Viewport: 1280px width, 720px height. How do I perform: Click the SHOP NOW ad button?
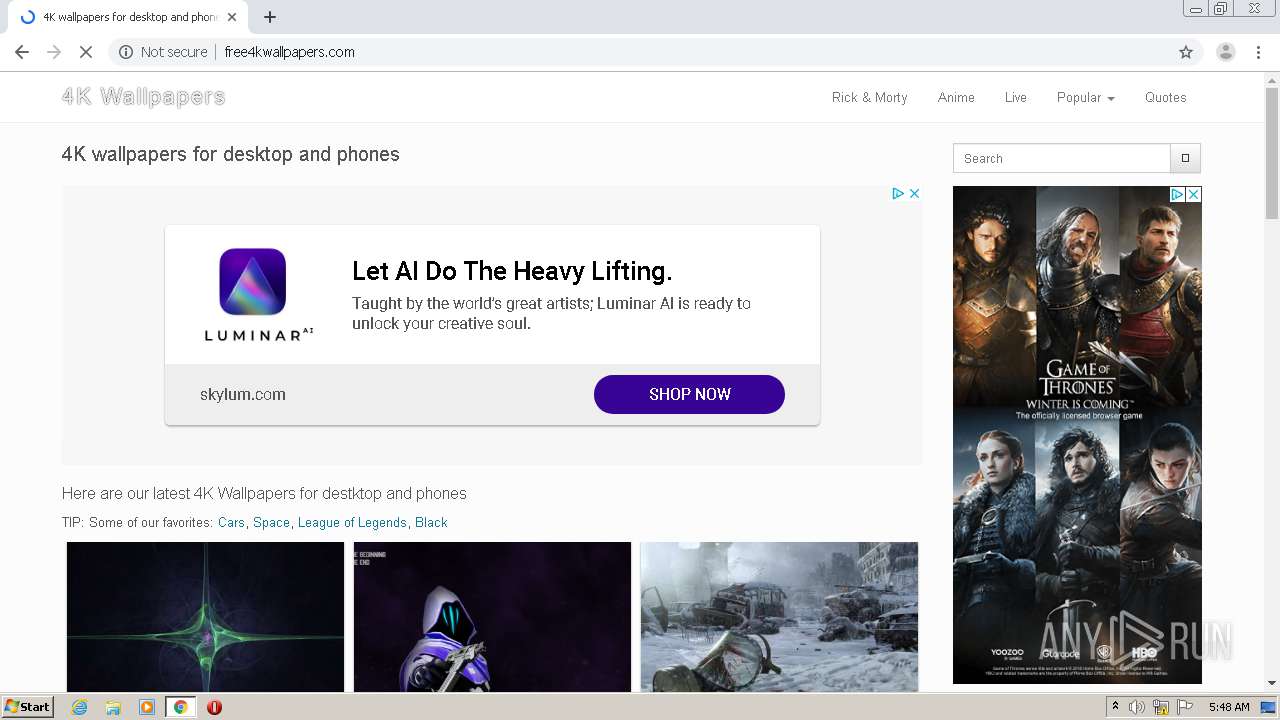tap(689, 394)
